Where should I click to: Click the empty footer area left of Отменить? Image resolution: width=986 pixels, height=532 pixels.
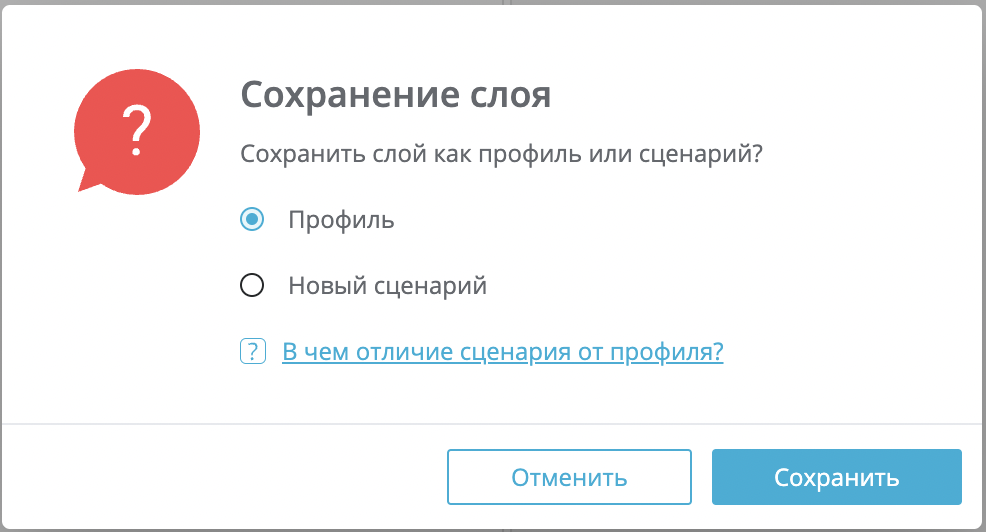[224, 477]
